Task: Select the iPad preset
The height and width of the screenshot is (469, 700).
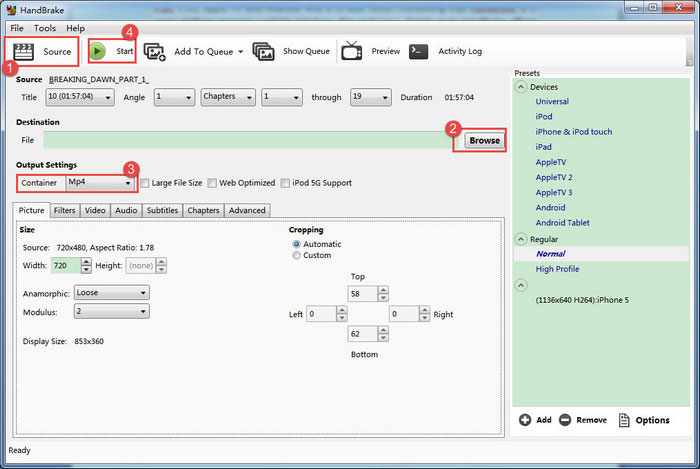Action: (543, 147)
